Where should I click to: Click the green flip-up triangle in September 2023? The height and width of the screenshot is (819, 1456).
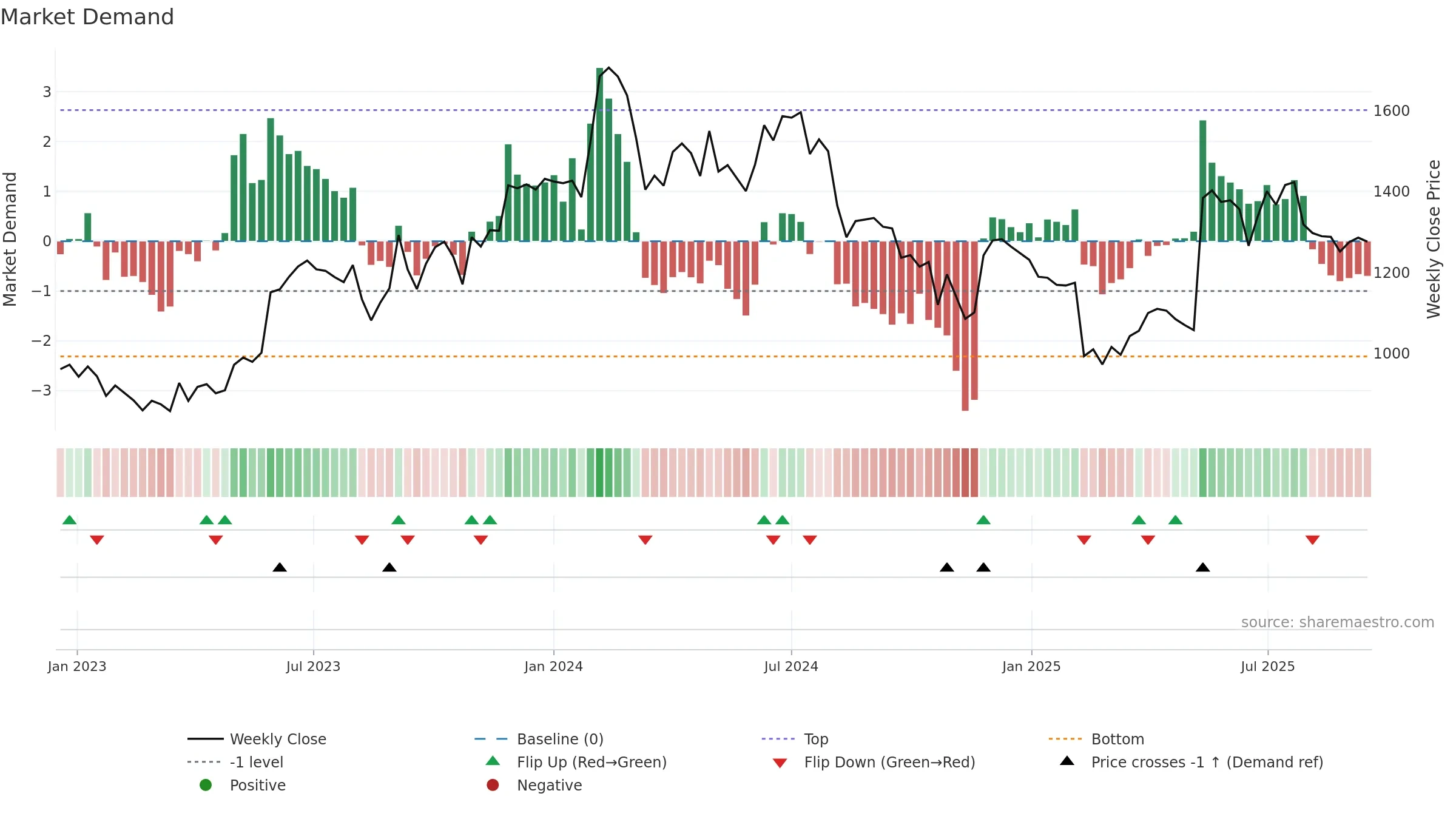pyautogui.click(x=399, y=520)
